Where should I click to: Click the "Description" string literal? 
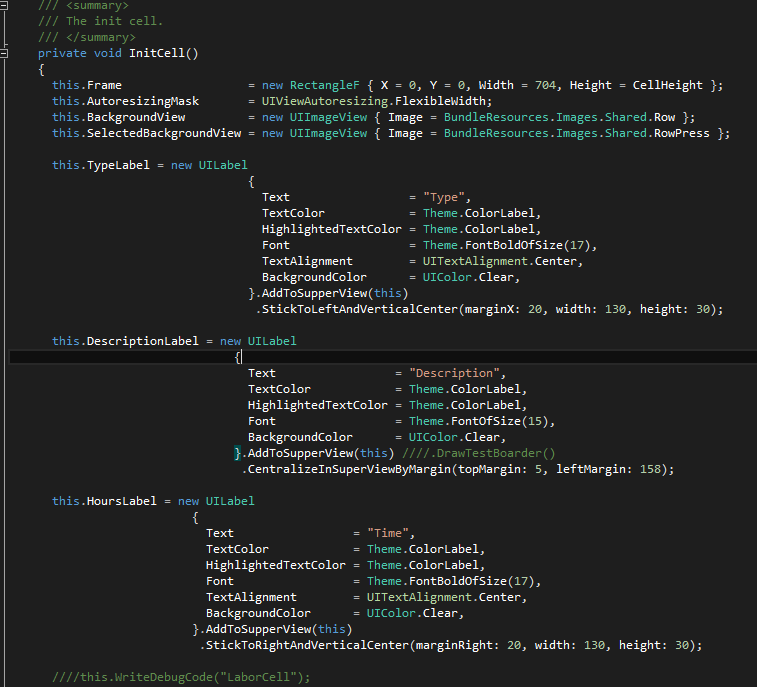tap(454, 373)
